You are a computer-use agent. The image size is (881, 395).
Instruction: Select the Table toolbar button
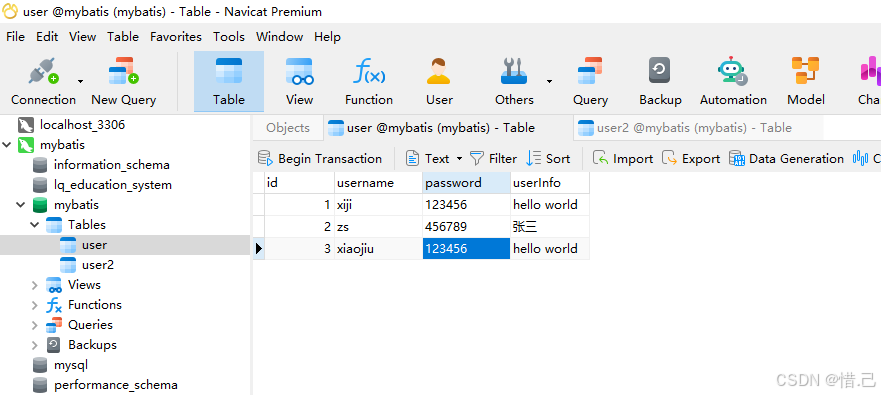point(229,81)
